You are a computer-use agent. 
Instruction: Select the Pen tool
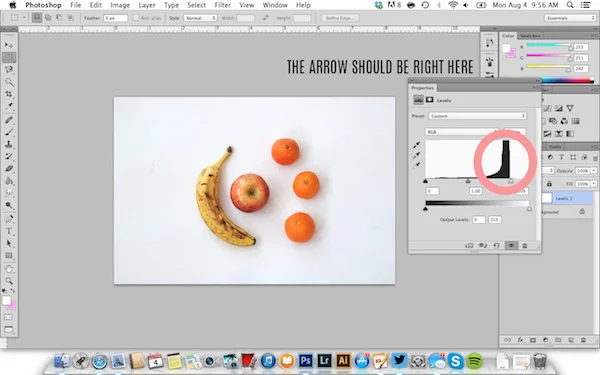point(8,219)
